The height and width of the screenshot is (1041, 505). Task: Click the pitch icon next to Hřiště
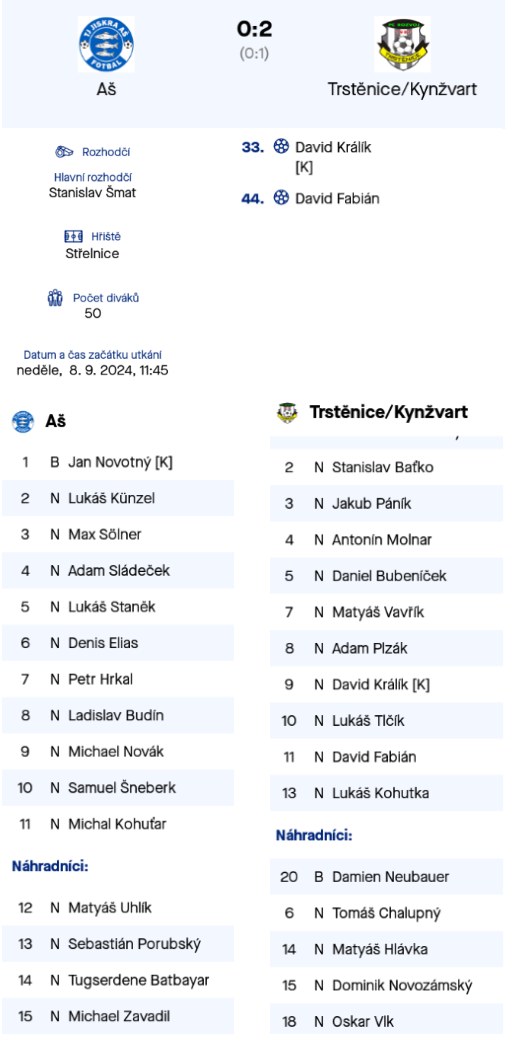[73, 236]
